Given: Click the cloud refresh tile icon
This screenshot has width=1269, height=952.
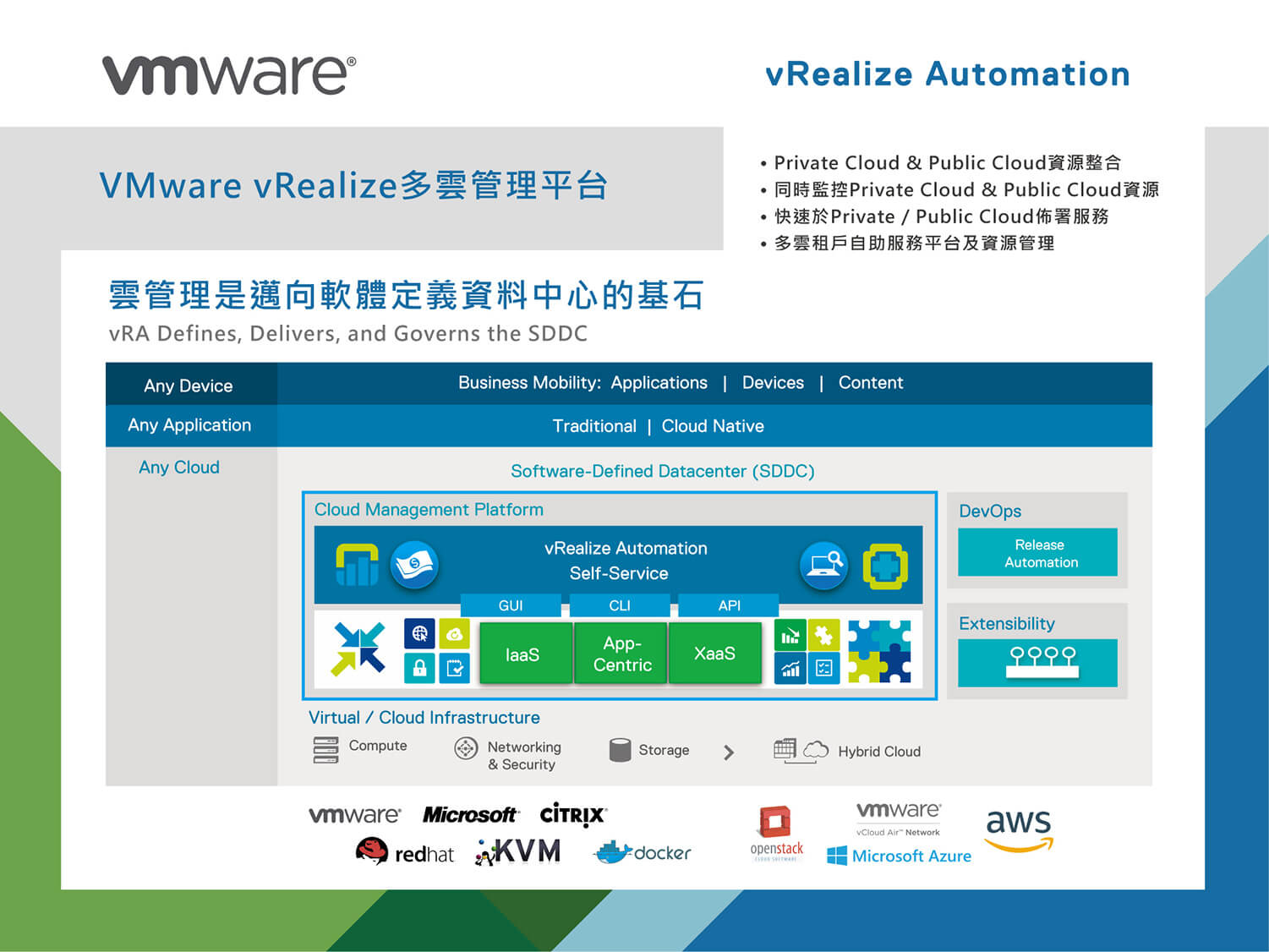Looking at the screenshot, I should point(454,633).
